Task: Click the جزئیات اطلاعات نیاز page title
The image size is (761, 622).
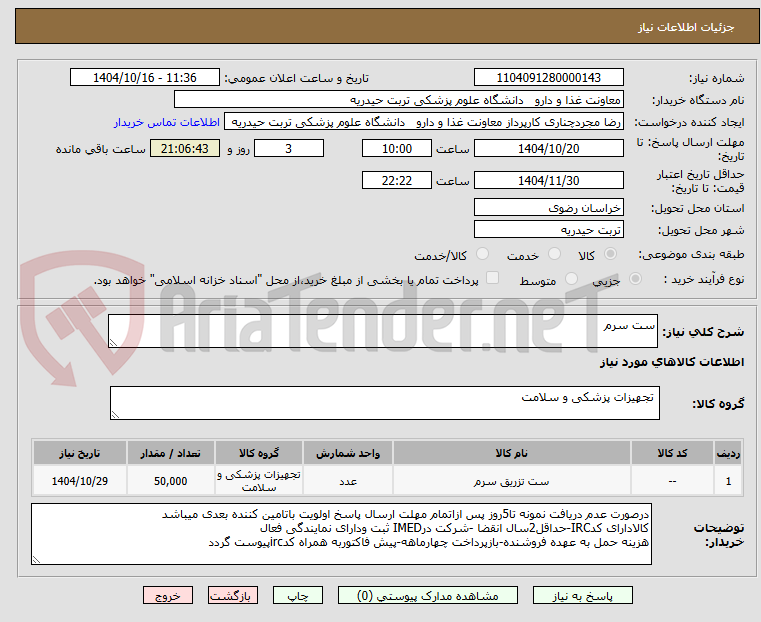Action: [685, 27]
